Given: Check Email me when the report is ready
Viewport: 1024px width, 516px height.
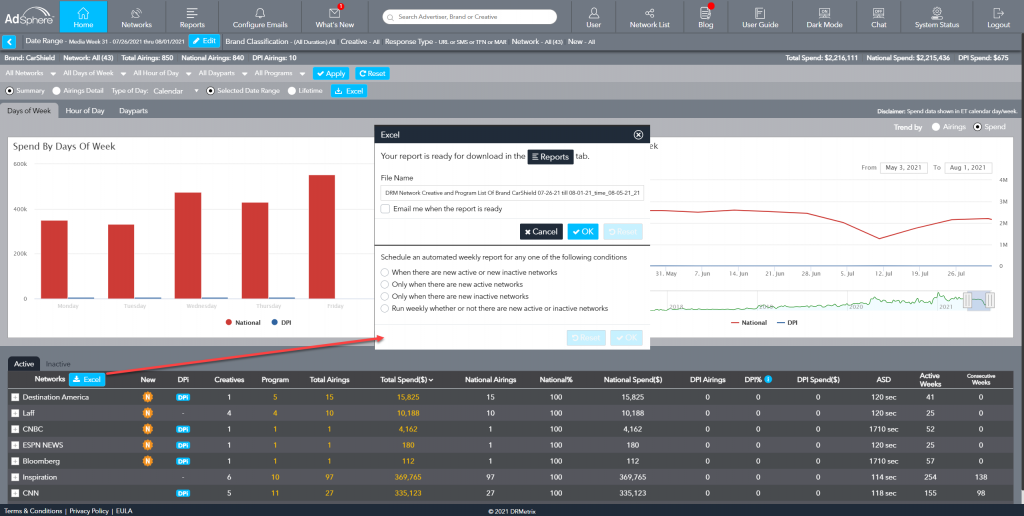Looking at the screenshot, I should point(385,209).
